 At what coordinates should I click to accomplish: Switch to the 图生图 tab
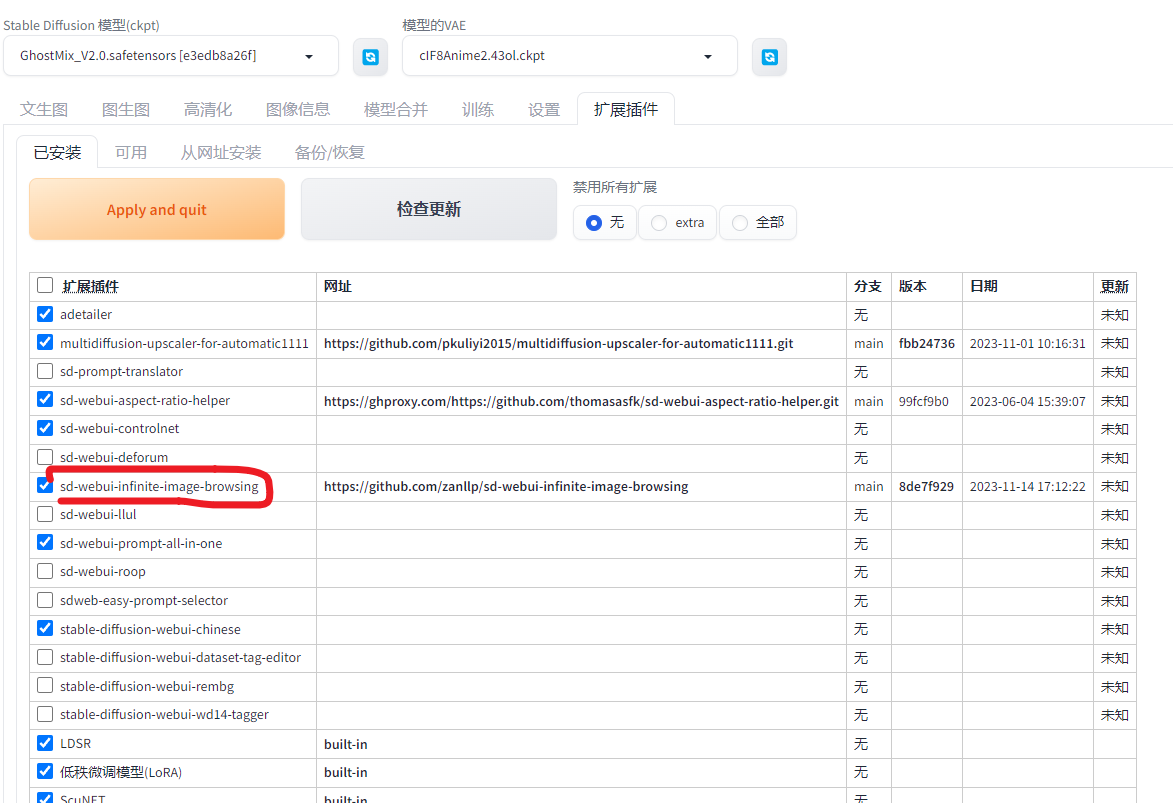point(126,110)
